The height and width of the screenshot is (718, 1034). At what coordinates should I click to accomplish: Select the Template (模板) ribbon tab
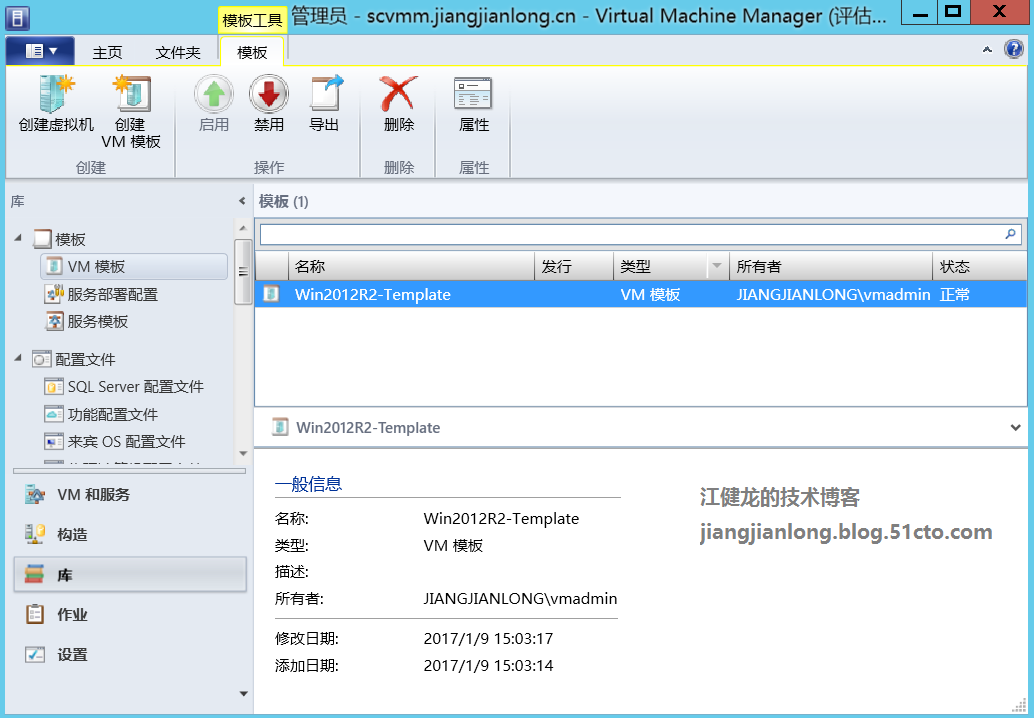[252, 52]
